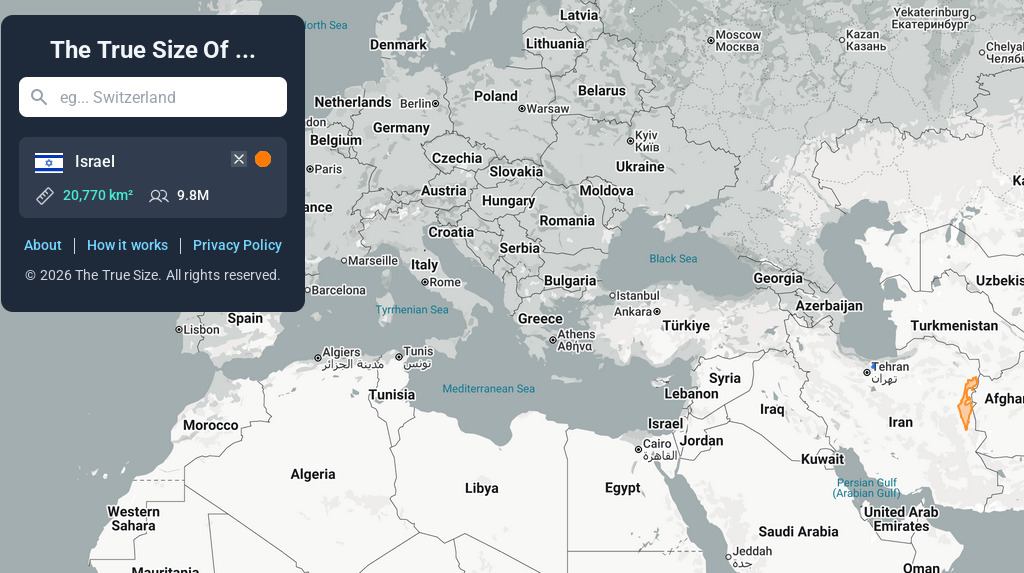Viewport: 1024px width, 573px height.
Task: Click the Tunis city marker
Action: 398,357
